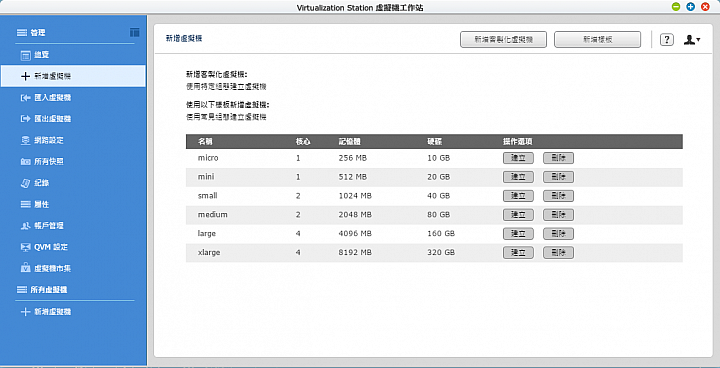Delete the mini template
Viewport: 720px width, 368px height.
(558, 177)
